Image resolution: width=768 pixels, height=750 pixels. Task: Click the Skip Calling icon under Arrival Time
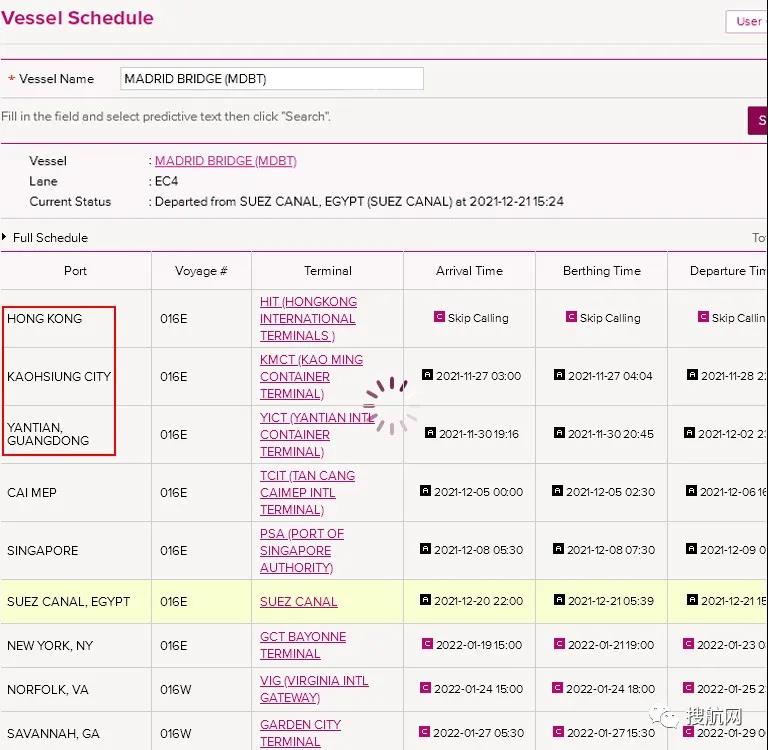[439, 317]
